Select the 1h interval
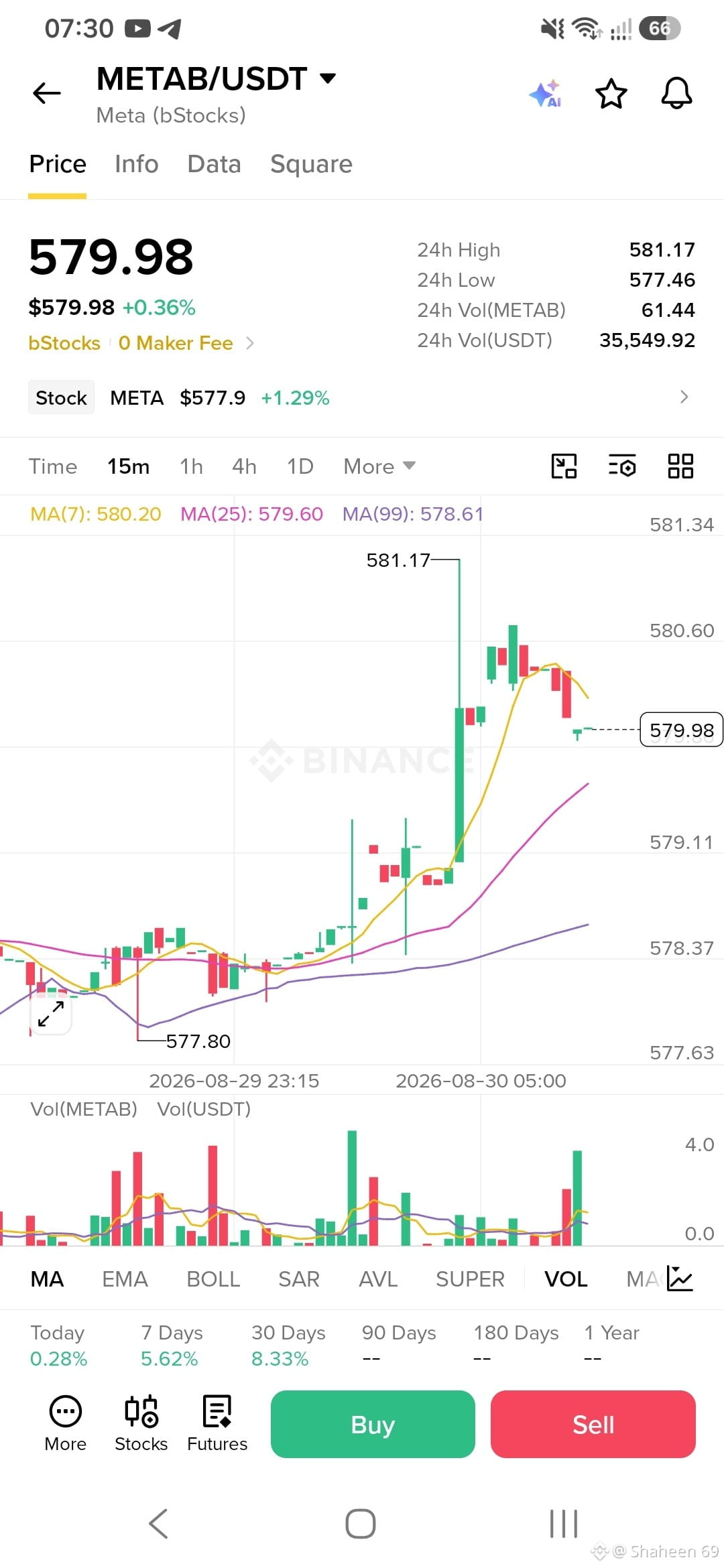724x1568 pixels. [x=191, y=466]
